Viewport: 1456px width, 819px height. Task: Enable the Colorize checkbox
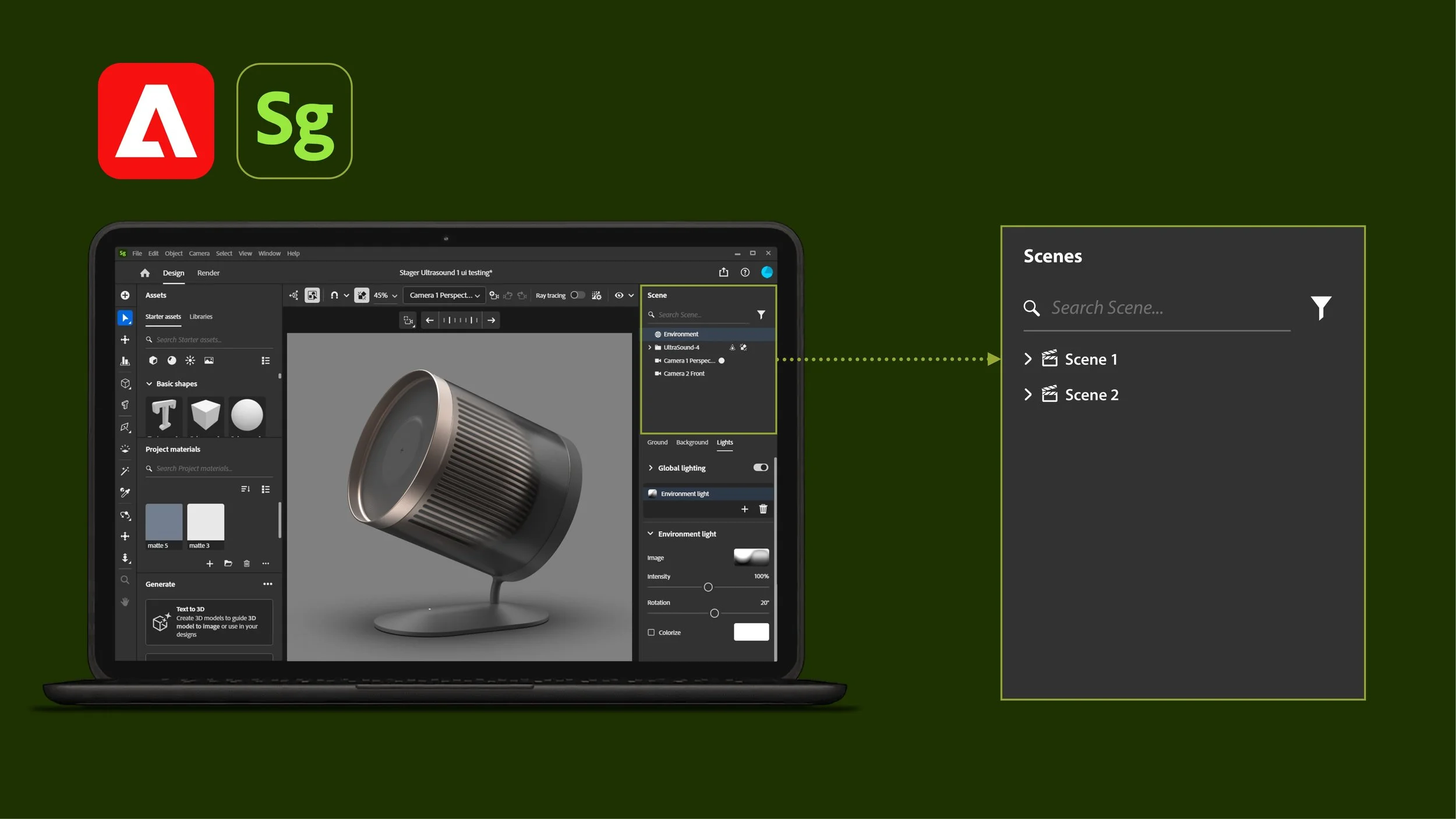(x=651, y=632)
